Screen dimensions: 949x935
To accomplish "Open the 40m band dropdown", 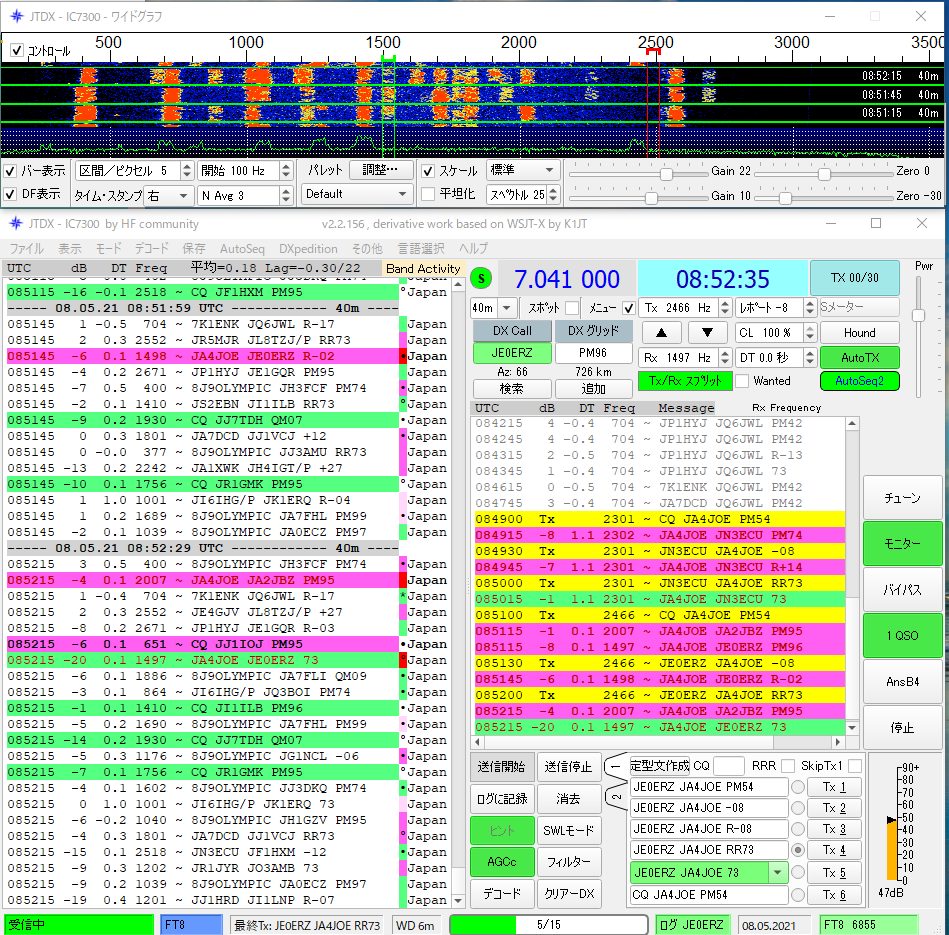I will click(x=507, y=308).
